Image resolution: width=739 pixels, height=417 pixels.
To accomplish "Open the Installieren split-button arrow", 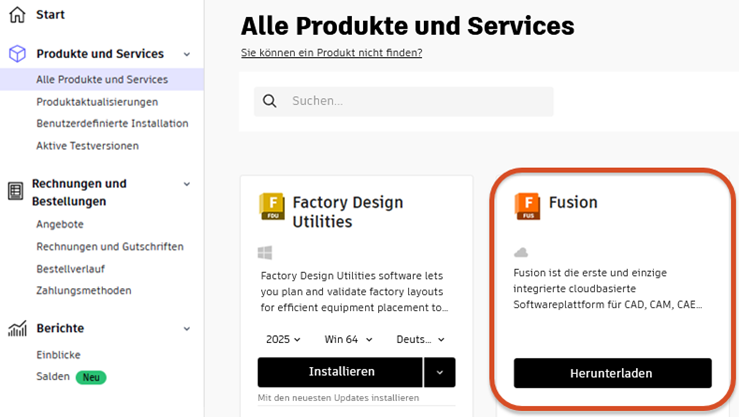I will click(439, 372).
